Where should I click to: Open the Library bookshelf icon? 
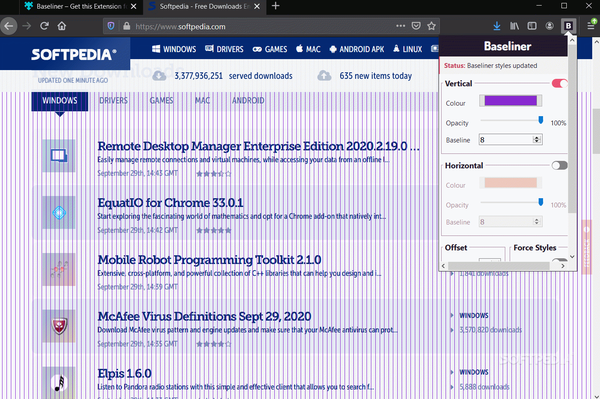tap(514, 26)
